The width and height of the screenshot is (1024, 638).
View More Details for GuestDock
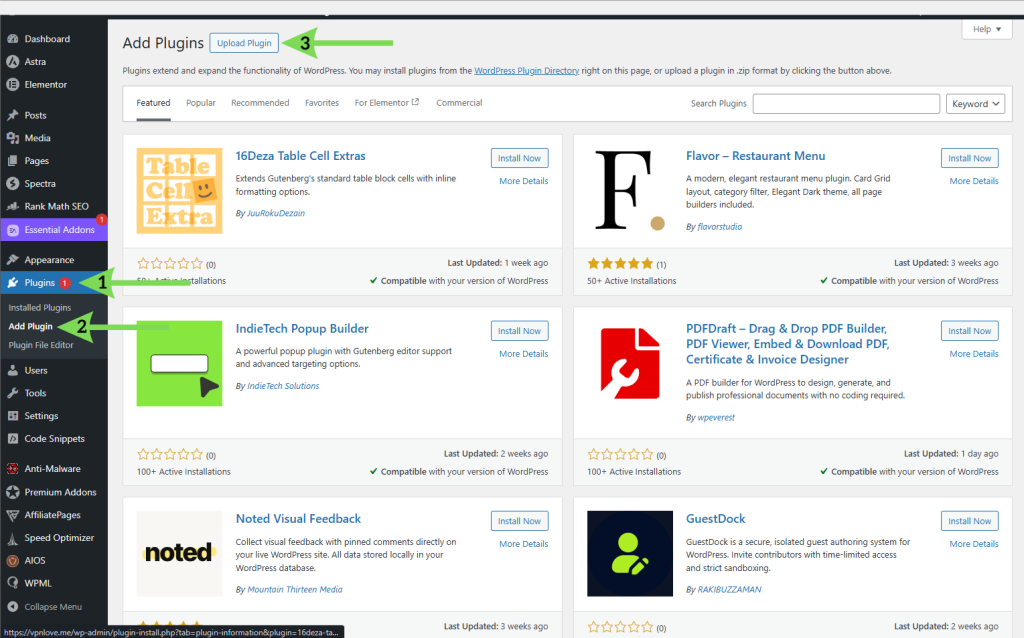point(974,544)
